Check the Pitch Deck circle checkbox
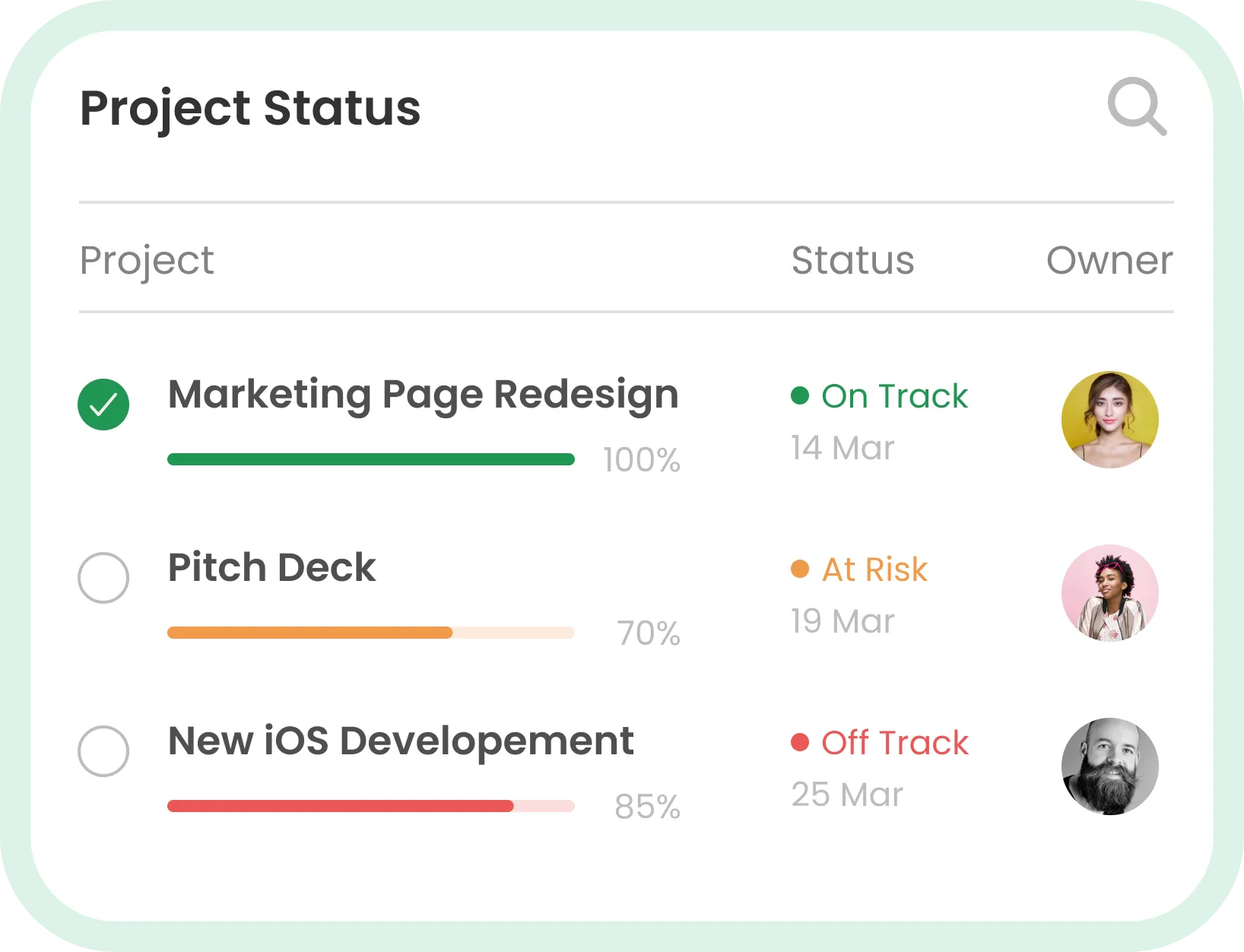The width and height of the screenshot is (1244, 952). click(x=103, y=577)
